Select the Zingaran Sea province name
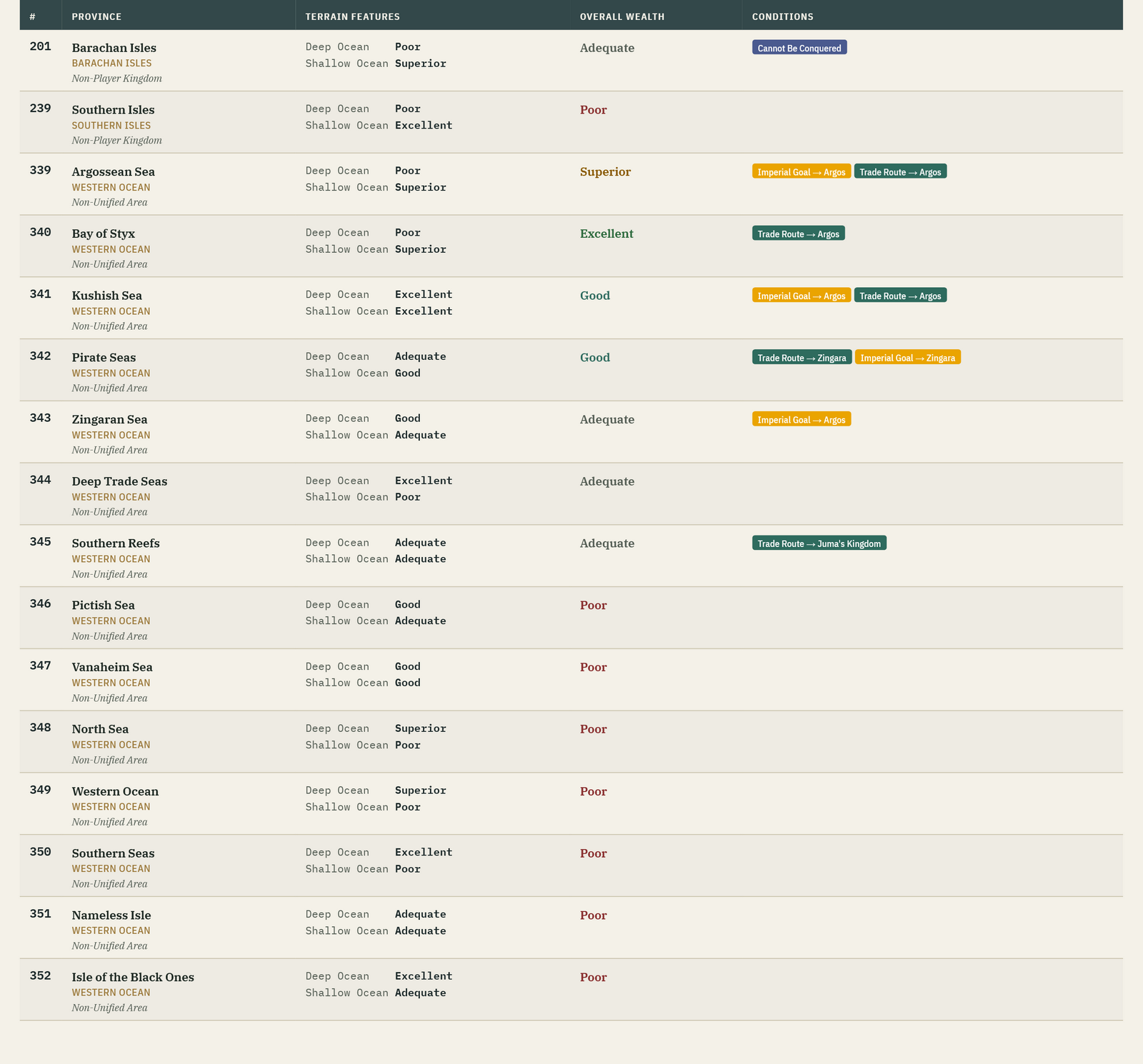Screen dimensions: 1143x1064 (x=110, y=420)
